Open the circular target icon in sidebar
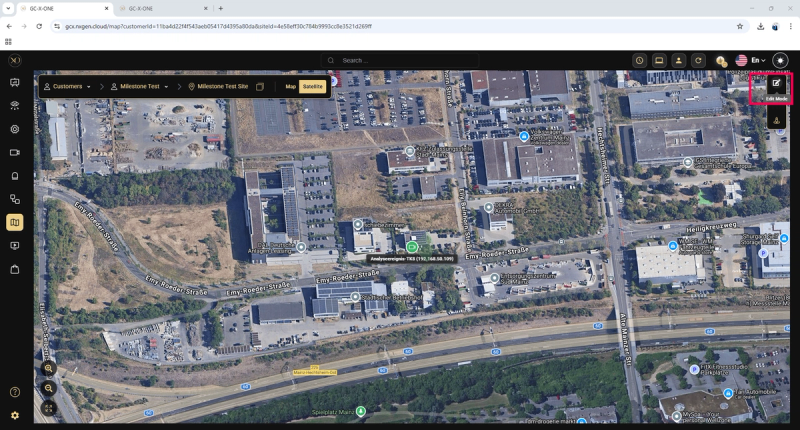Viewport: 800px width, 430px height. 15,129
